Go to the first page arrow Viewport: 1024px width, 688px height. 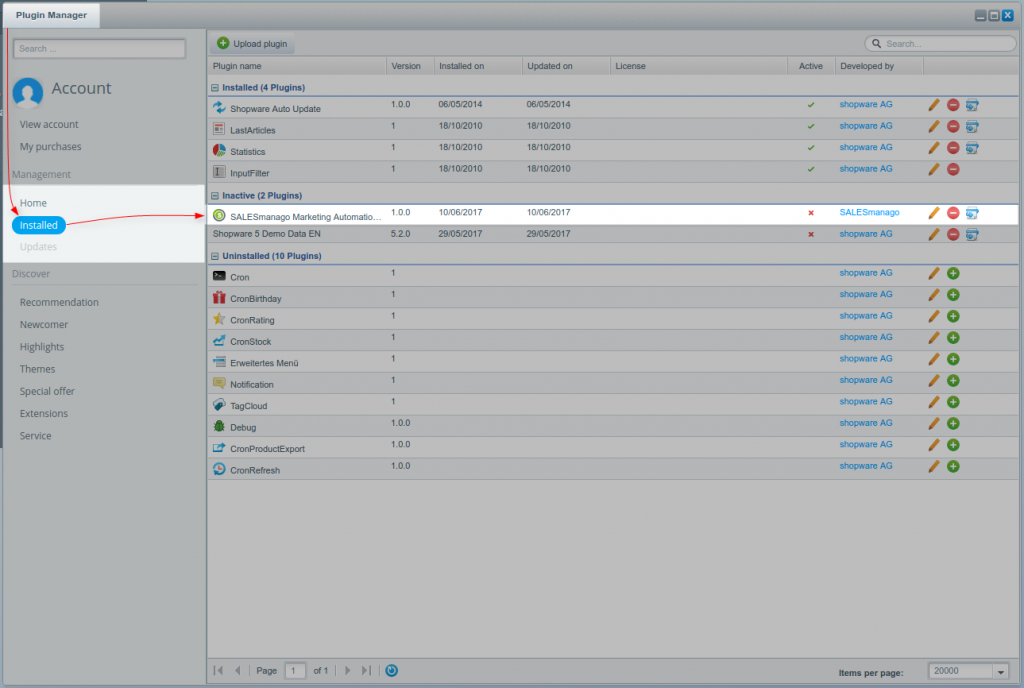(218, 670)
